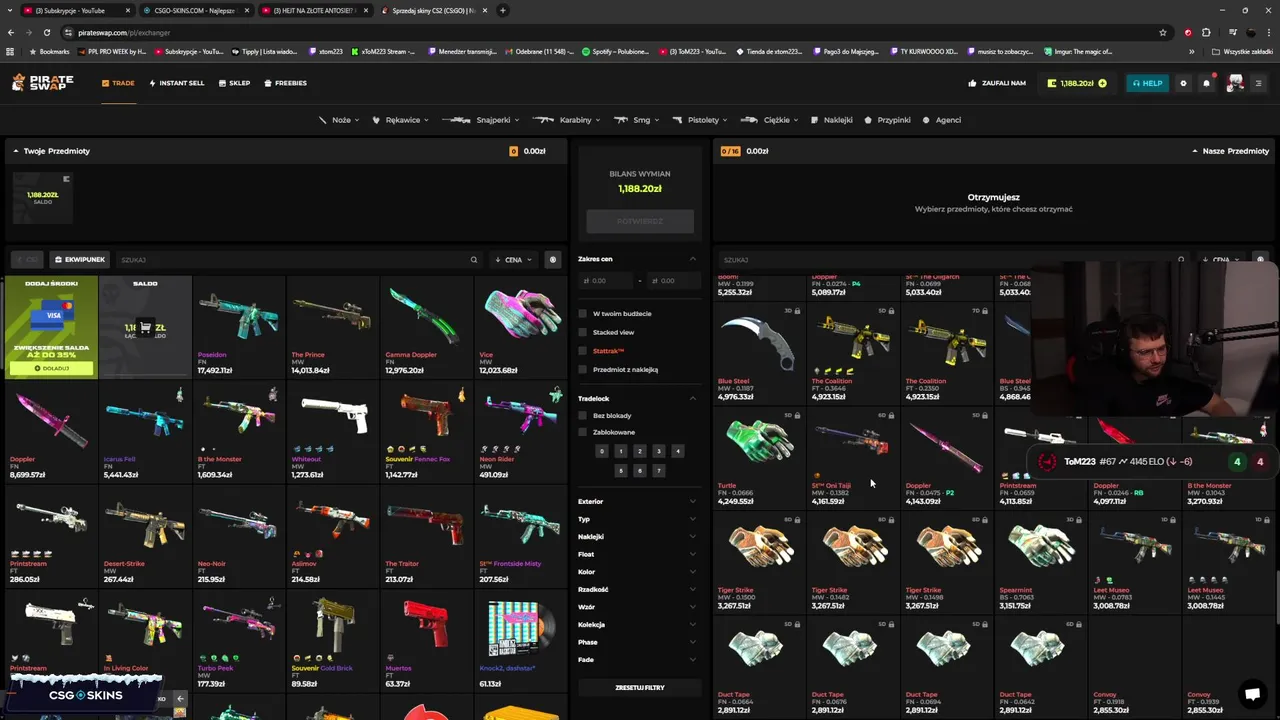This screenshot has width=1280, height=720.
Task: Select the Vice gloves item
Action: 520,327
